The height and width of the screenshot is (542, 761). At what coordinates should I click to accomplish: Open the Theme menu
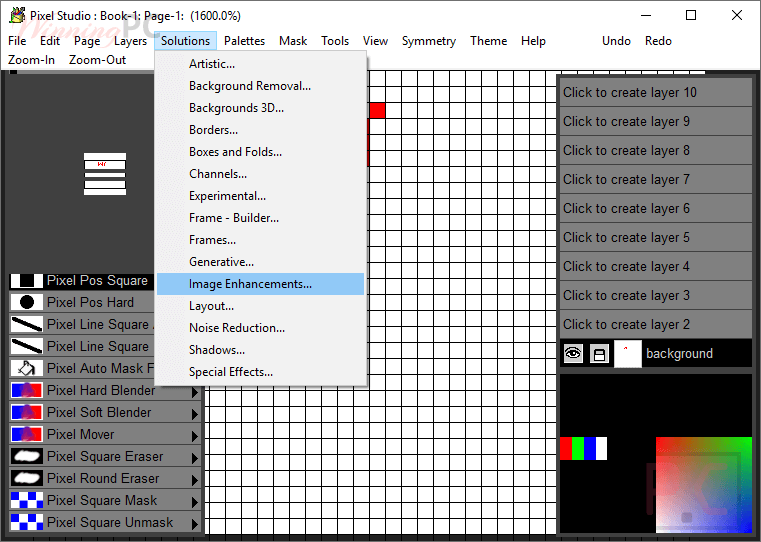(x=488, y=41)
